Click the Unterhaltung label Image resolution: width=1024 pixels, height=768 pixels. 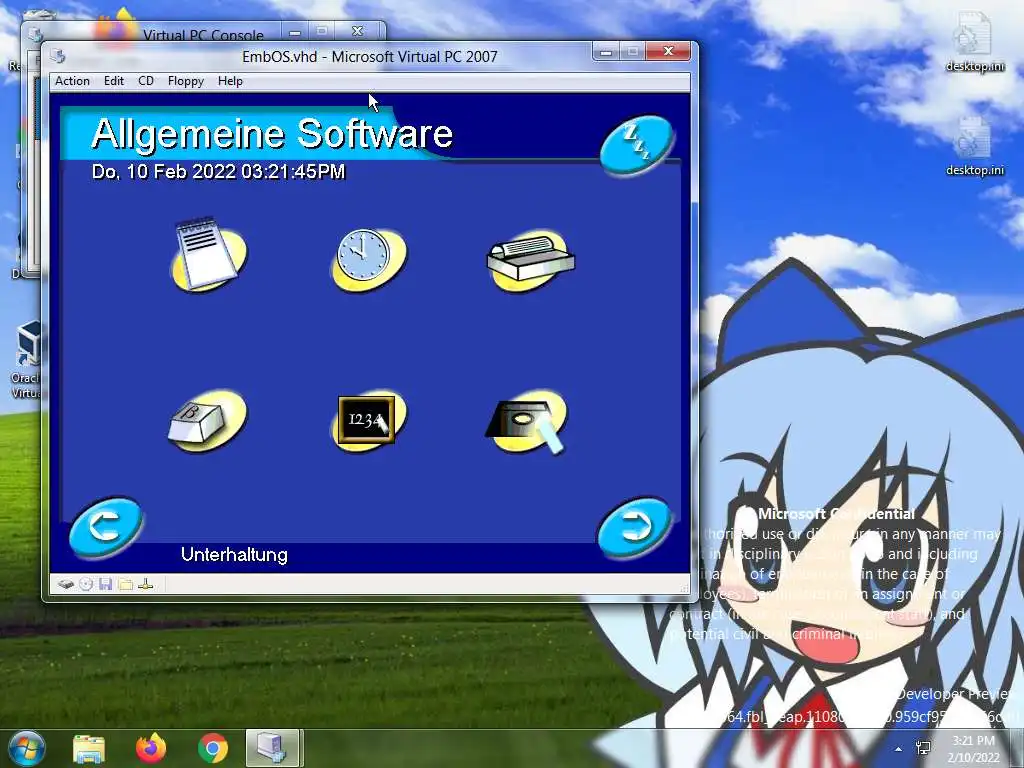234,554
